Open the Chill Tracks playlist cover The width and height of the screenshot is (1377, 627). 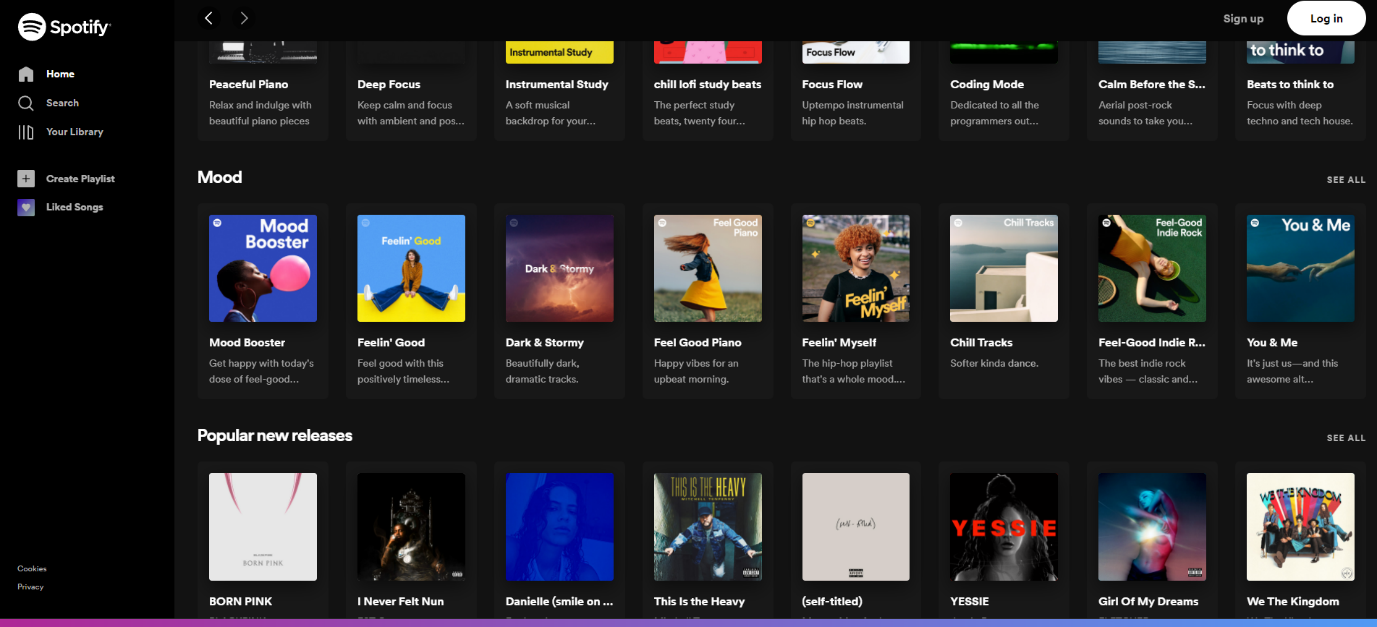(x=1004, y=268)
